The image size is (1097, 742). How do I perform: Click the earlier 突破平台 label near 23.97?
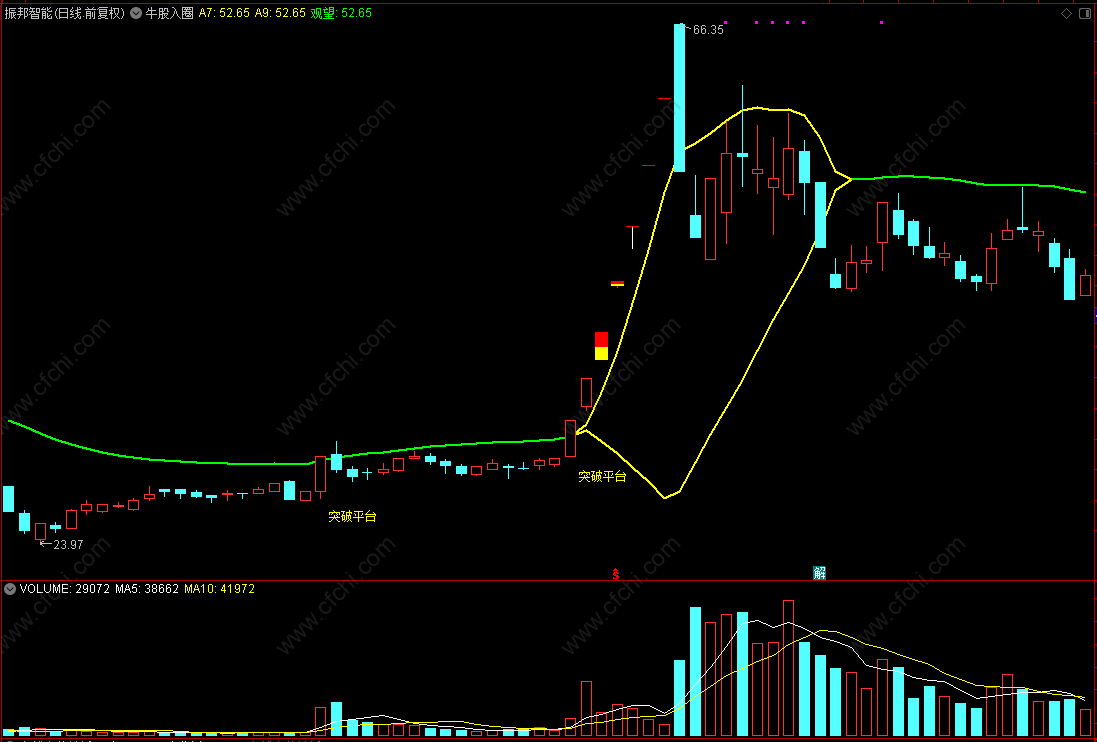point(353,517)
